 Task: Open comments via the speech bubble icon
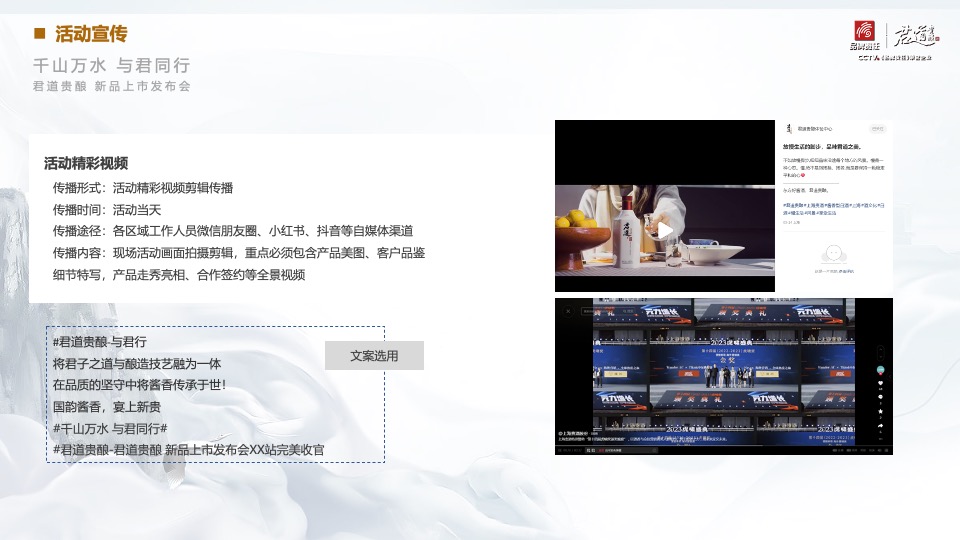[880, 397]
